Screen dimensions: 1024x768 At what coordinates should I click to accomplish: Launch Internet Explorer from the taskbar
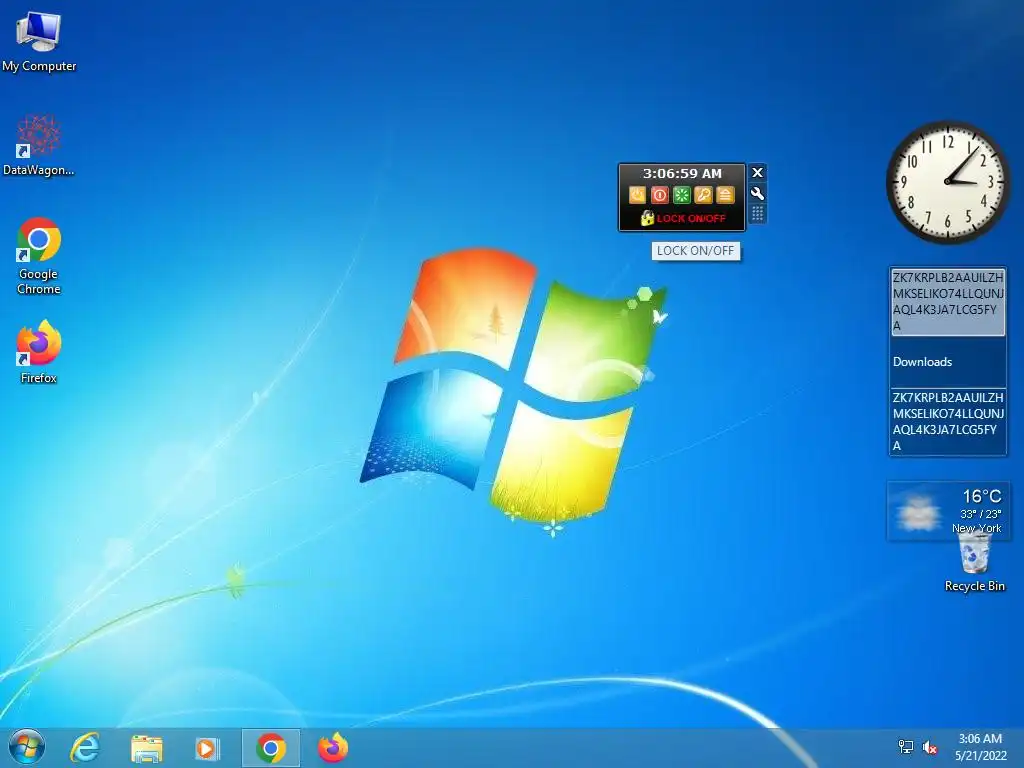(x=85, y=747)
